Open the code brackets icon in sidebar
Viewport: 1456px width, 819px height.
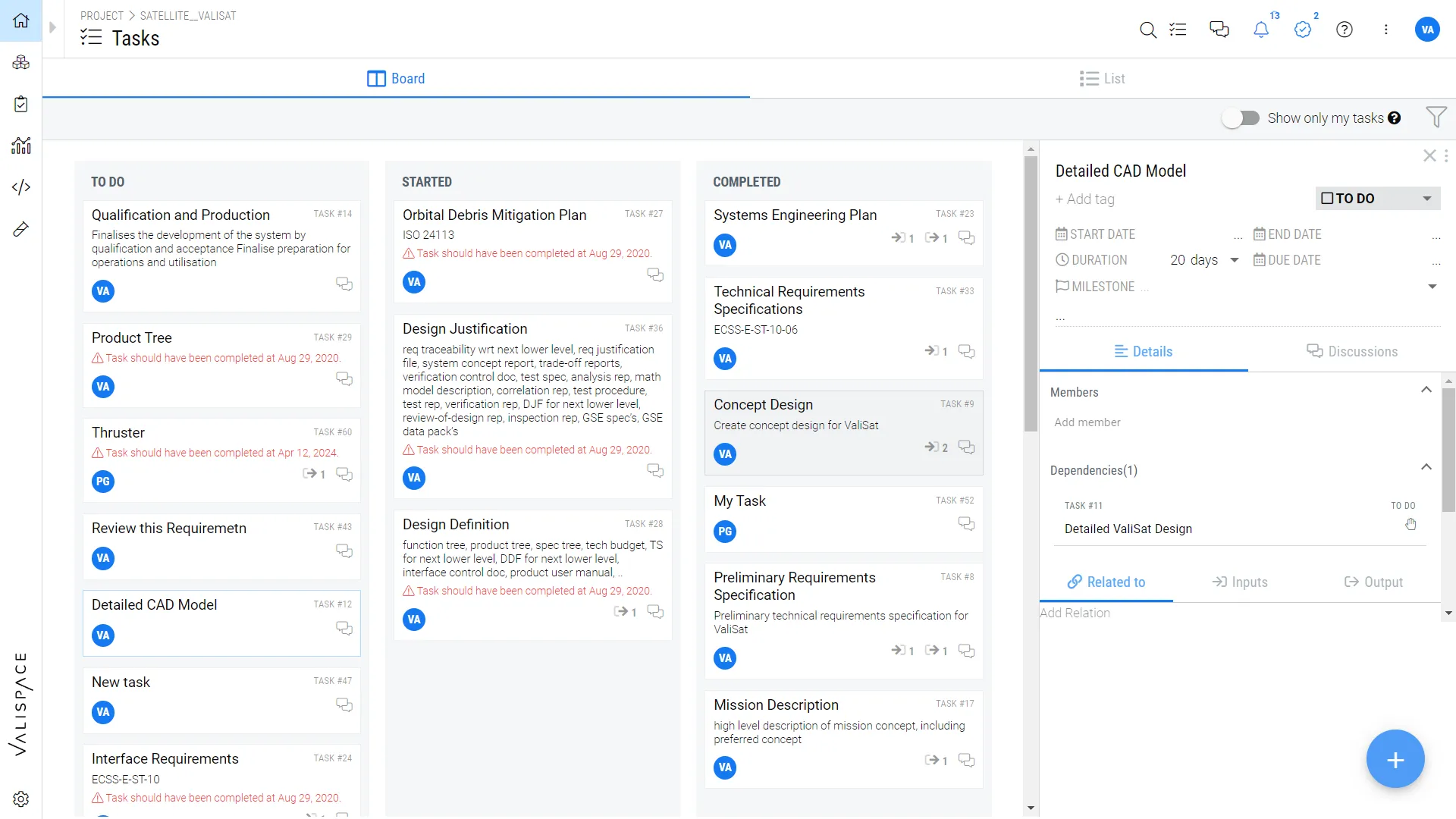[x=21, y=187]
